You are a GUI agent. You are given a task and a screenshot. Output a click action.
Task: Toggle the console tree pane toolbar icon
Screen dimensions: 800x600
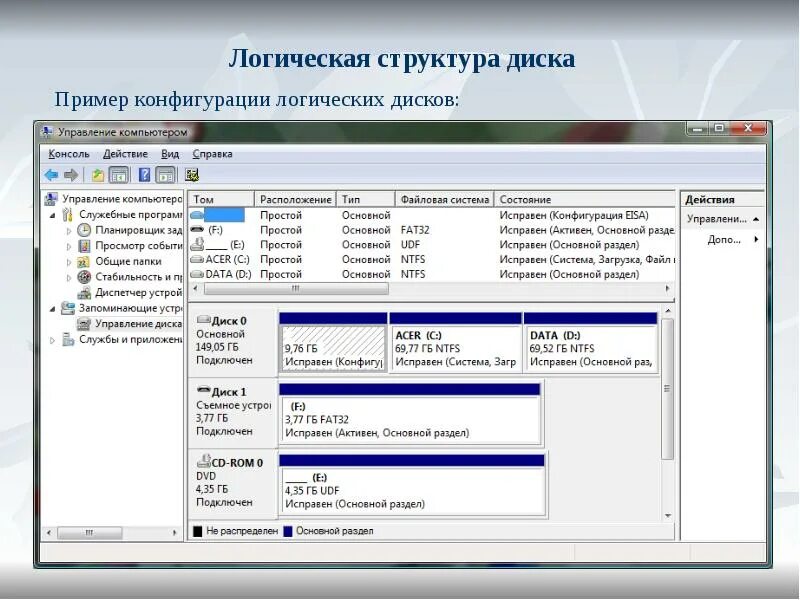[118, 175]
